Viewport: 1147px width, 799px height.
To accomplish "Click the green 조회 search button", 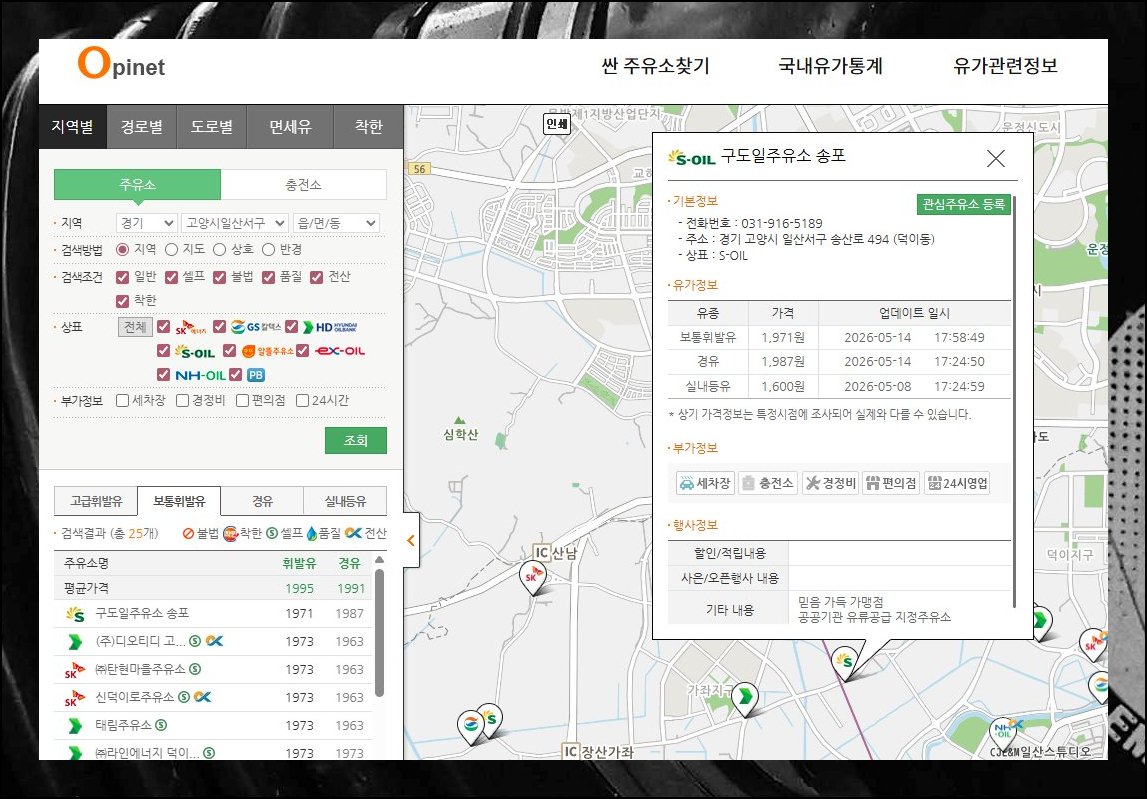I will coord(356,440).
